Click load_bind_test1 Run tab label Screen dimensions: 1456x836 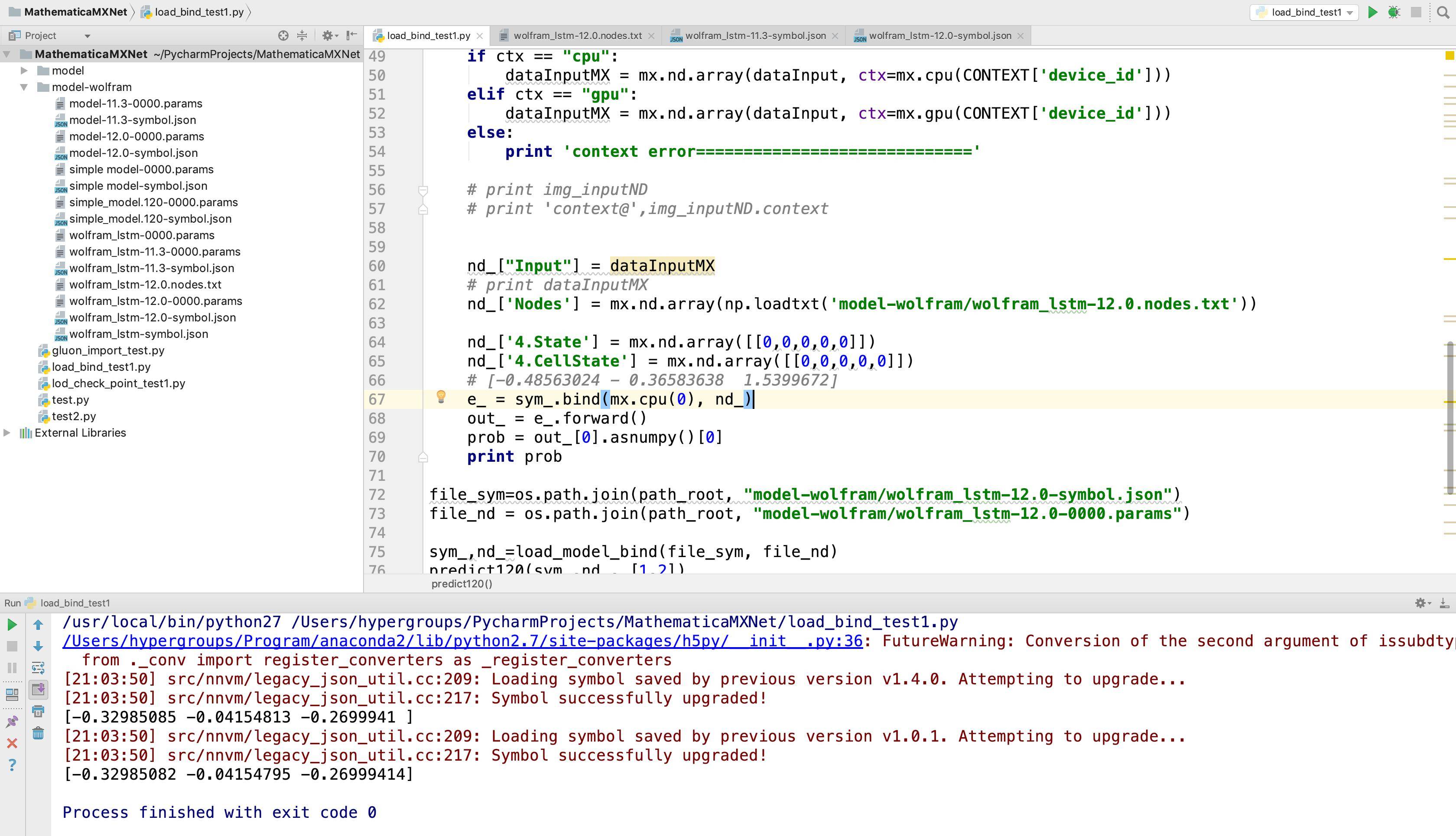[75, 603]
